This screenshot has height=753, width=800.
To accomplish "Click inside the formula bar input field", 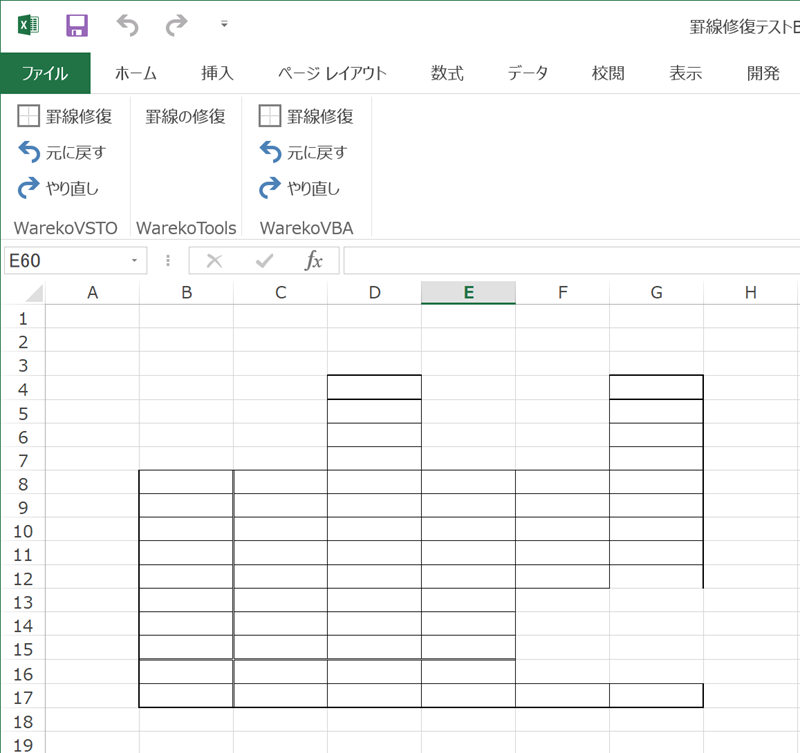I will coord(570,261).
